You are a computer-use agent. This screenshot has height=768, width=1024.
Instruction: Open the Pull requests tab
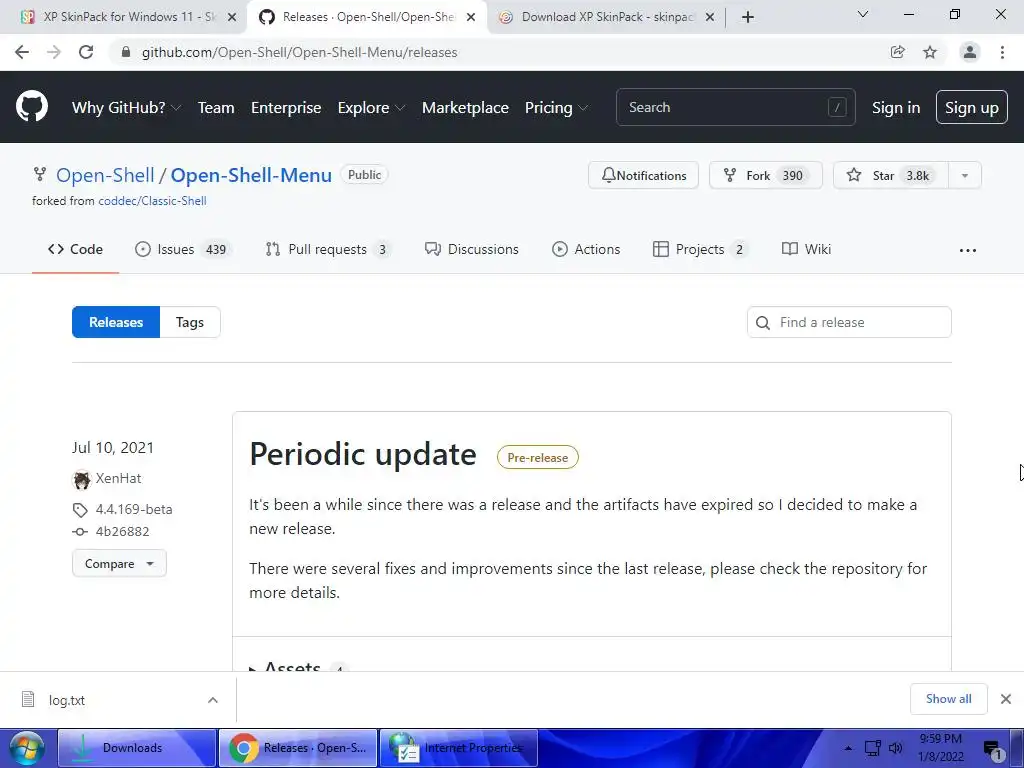pyautogui.click(x=328, y=249)
